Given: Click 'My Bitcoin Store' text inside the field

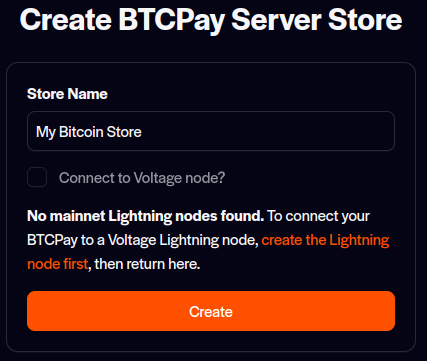Looking at the screenshot, I should [89, 132].
